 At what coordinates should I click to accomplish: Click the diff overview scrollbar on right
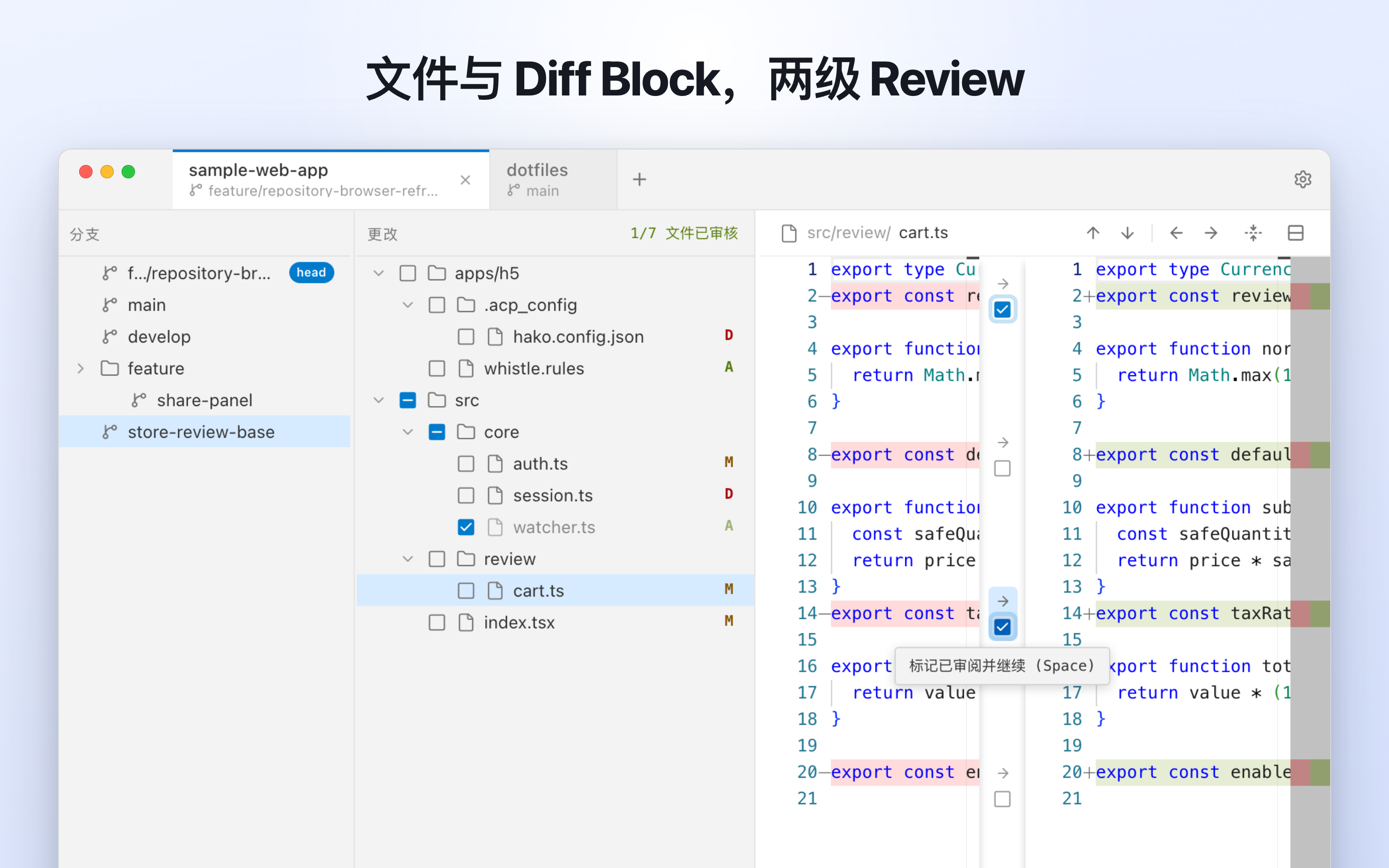tap(1310, 563)
